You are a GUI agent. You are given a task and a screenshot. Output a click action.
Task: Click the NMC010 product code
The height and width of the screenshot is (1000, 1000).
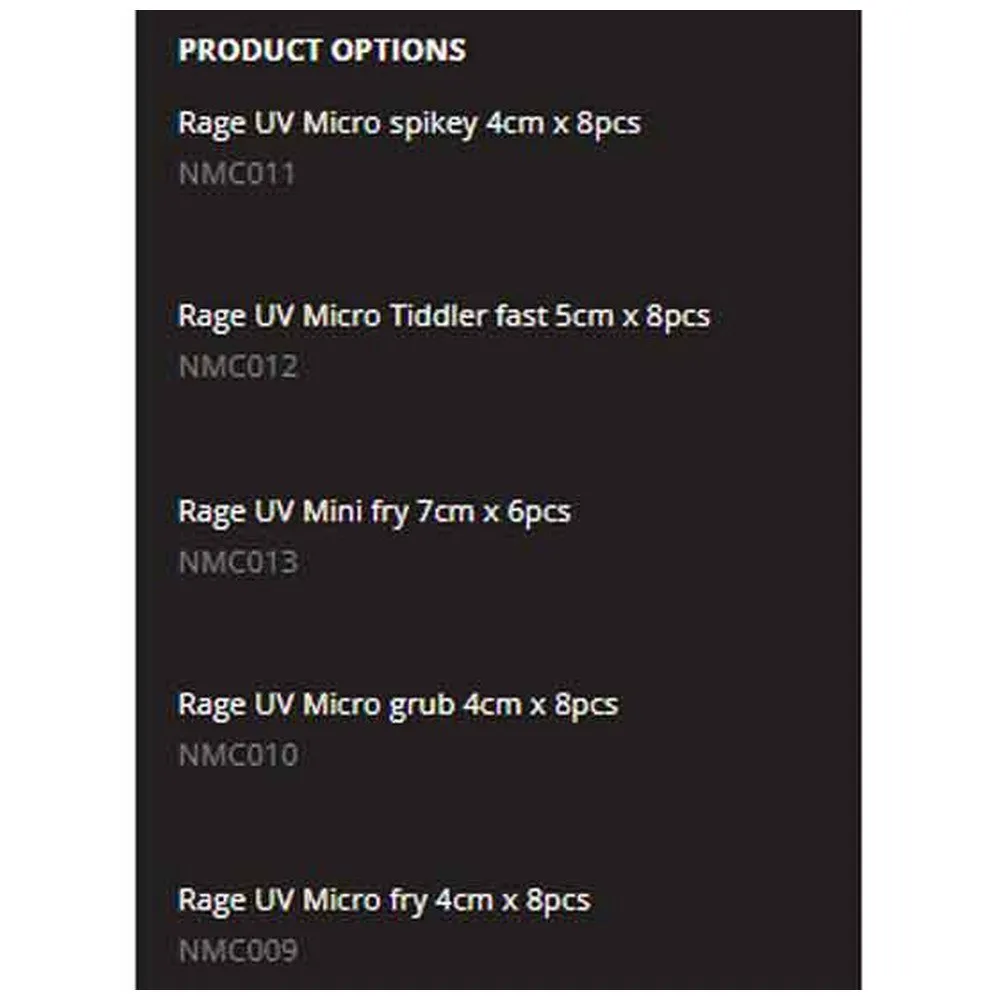[238, 755]
